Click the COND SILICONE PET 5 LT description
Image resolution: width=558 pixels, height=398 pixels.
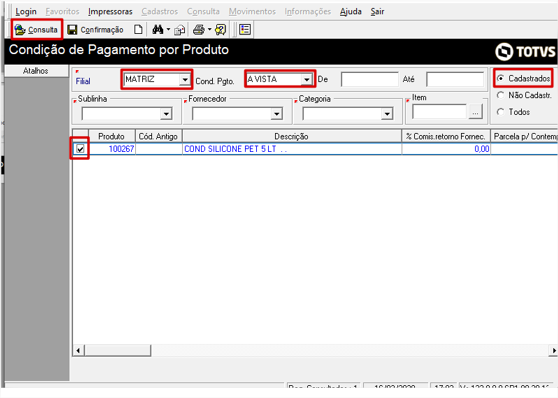tap(292, 149)
